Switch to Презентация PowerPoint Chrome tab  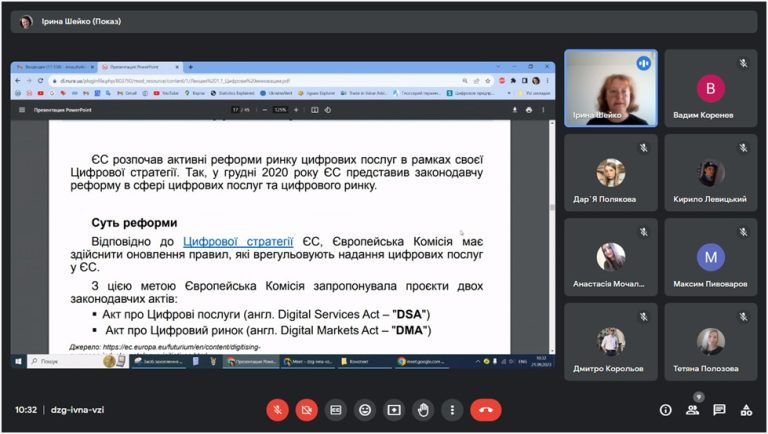point(140,67)
